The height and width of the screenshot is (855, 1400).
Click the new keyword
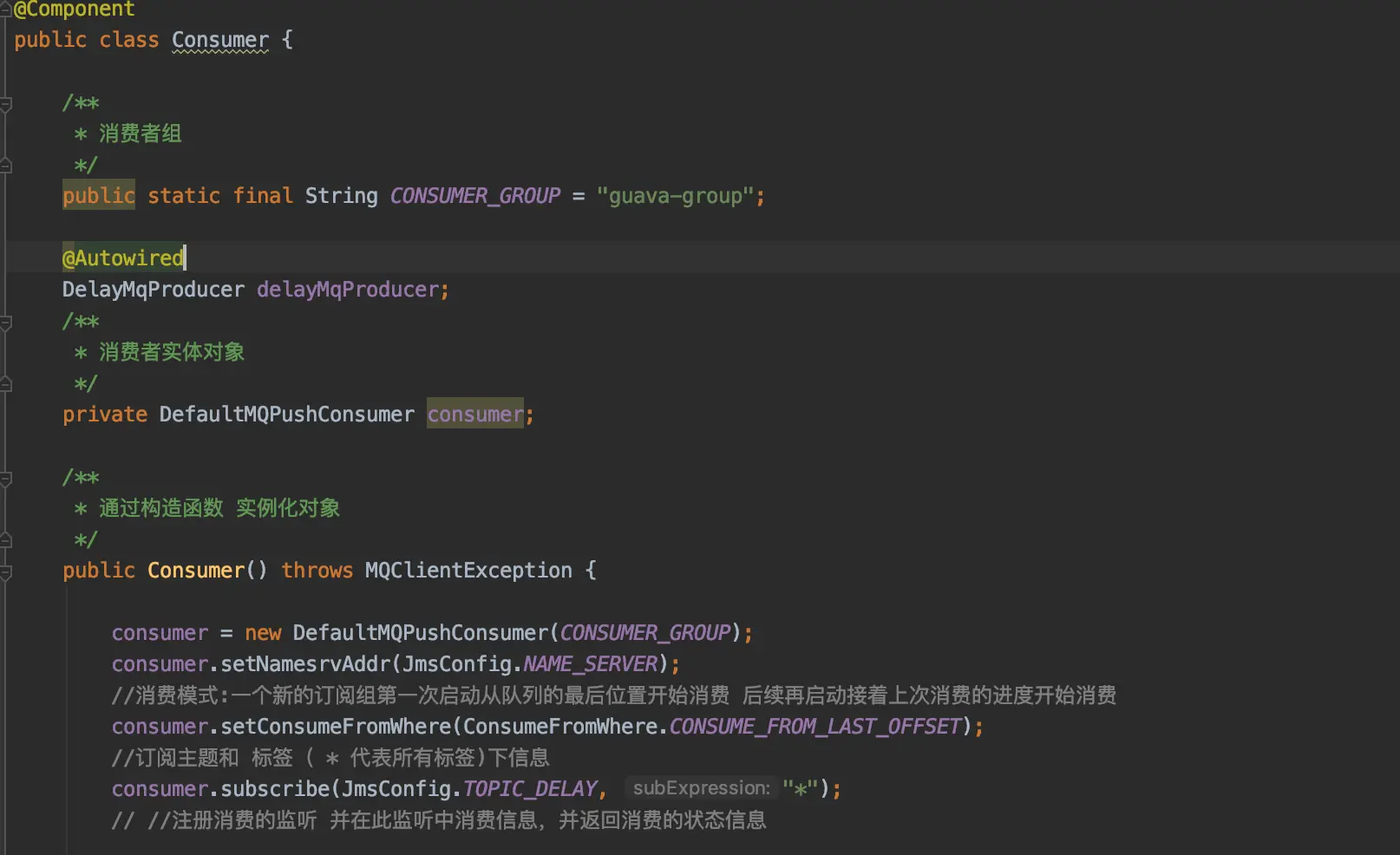click(263, 633)
